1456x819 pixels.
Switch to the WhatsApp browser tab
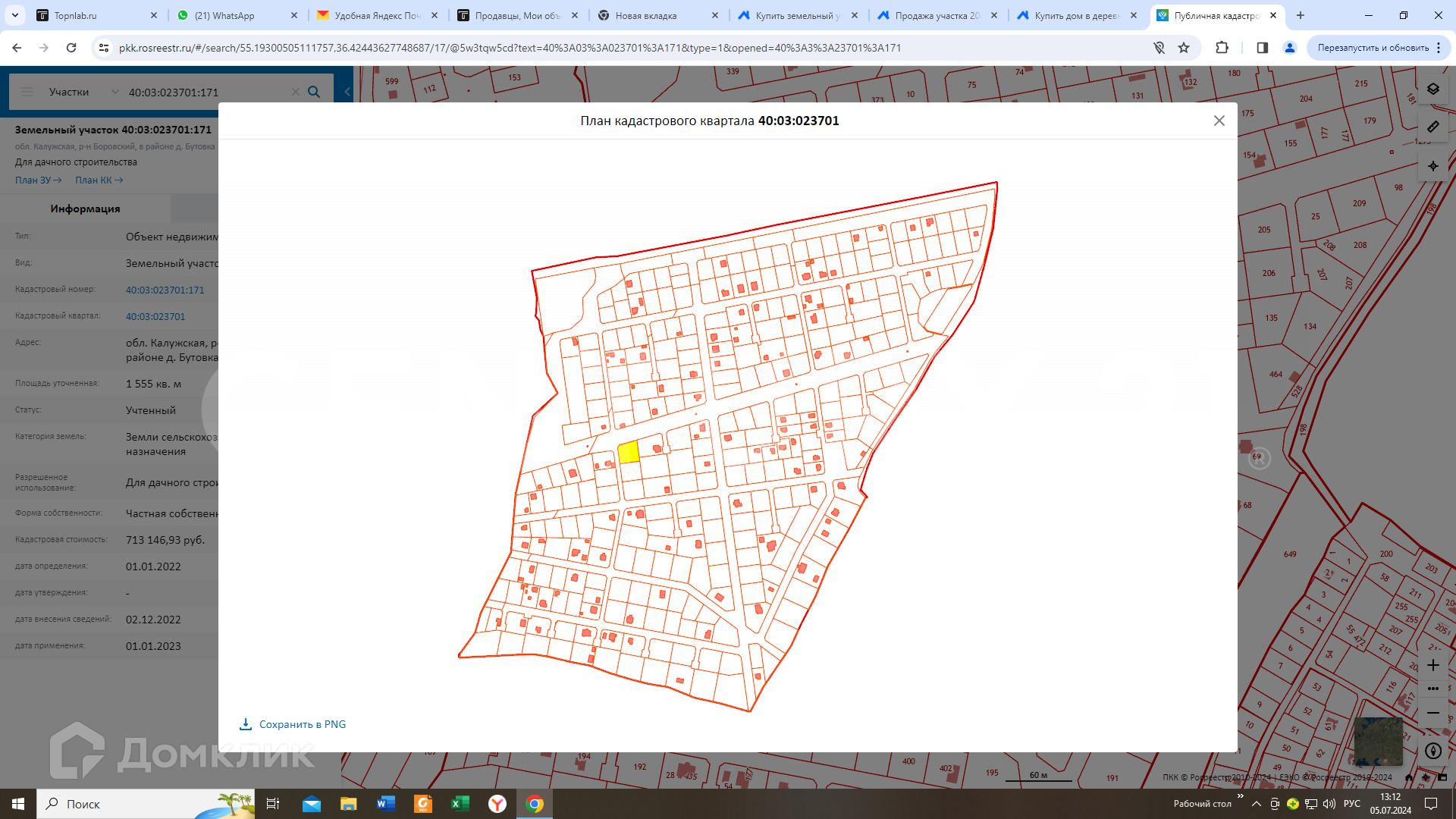point(224,15)
